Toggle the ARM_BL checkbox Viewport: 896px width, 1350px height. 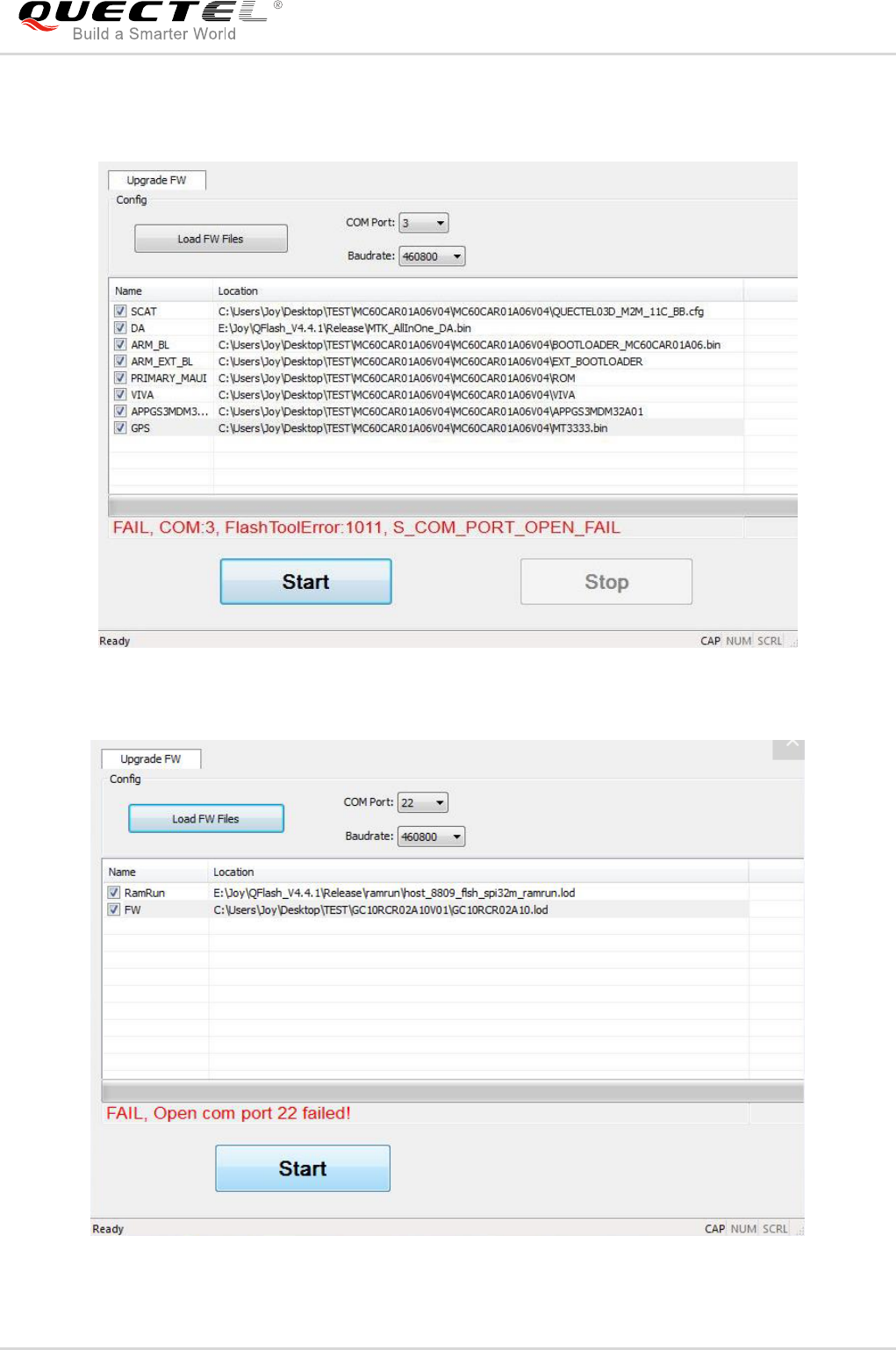120,344
